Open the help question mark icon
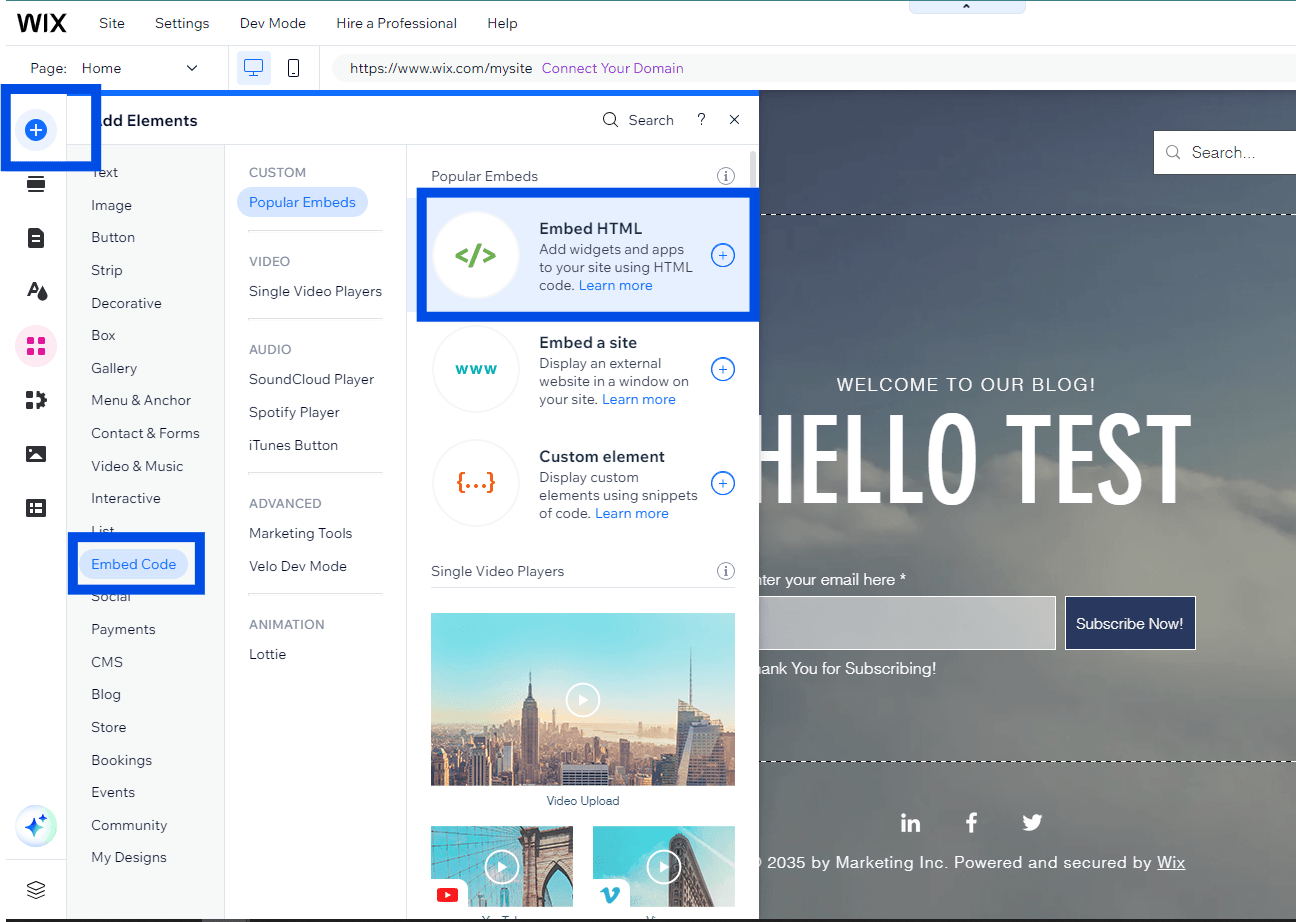 (x=701, y=120)
